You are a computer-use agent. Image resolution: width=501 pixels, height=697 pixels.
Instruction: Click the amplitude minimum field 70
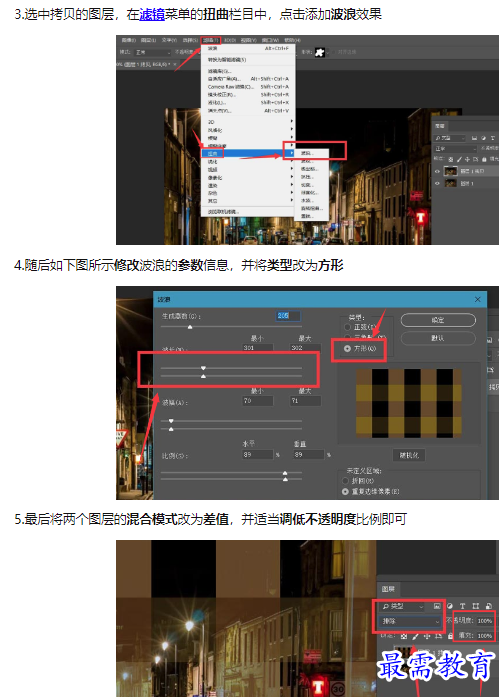tap(257, 401)
